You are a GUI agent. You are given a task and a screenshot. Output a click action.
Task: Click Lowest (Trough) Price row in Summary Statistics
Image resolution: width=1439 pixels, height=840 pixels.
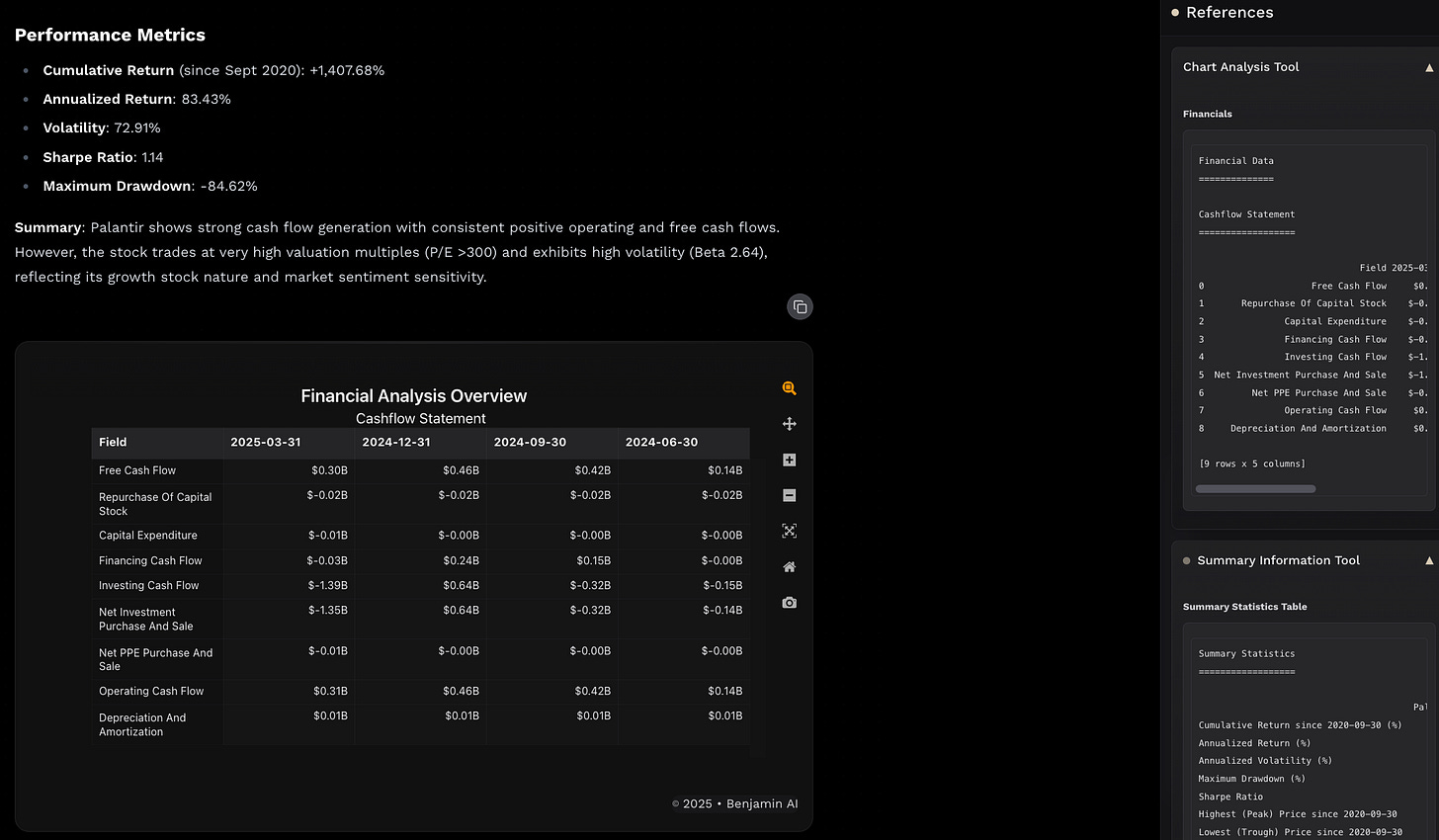(1301, 832)
